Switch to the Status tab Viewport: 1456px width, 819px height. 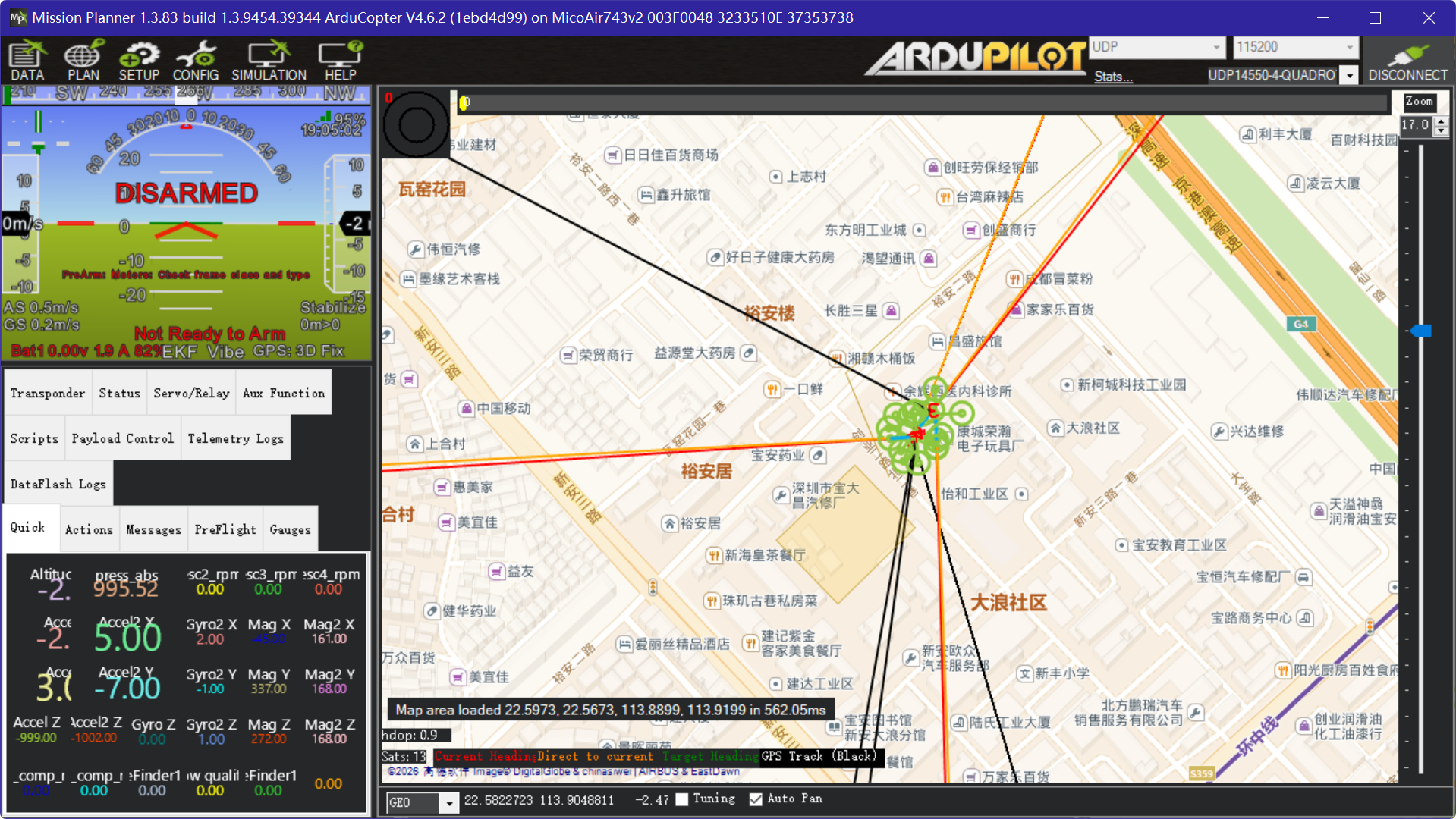(119, 393)
